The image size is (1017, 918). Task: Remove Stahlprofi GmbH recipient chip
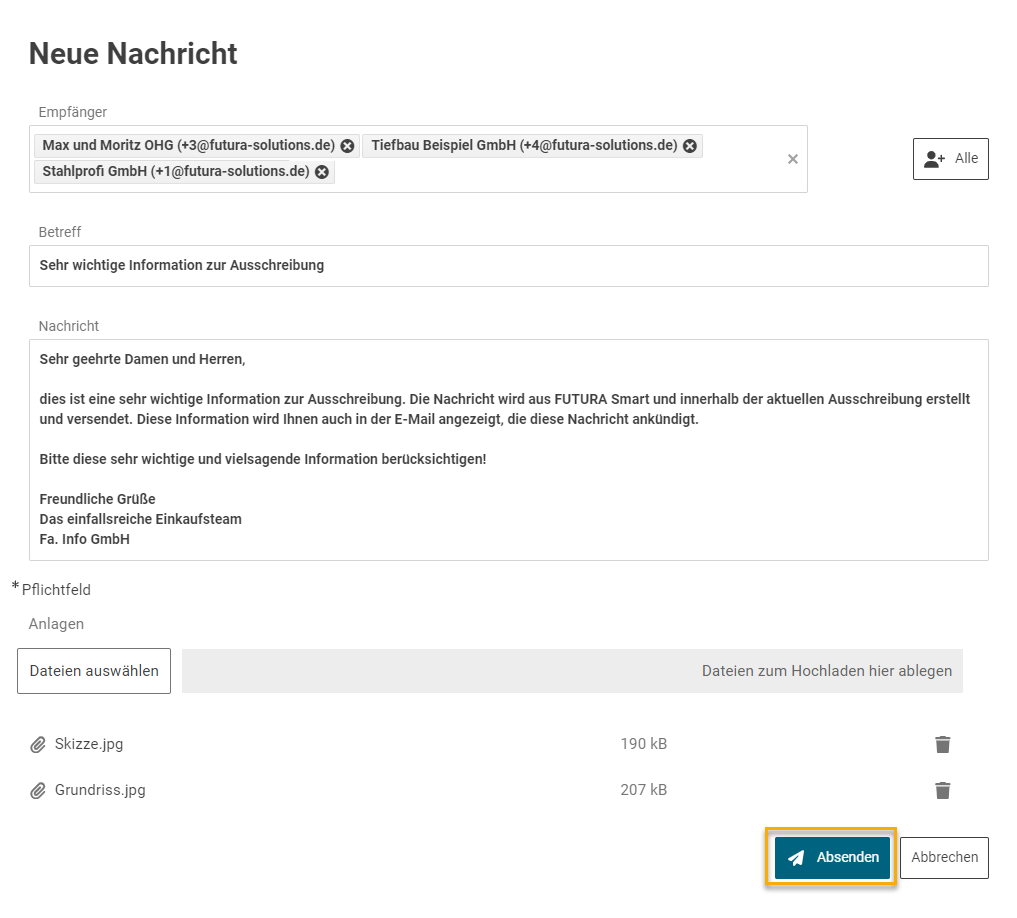click(x=322, y=172)
